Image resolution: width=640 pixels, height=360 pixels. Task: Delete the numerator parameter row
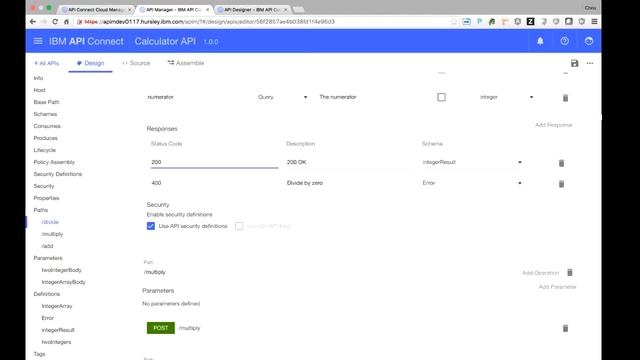[x=565, y=98]
